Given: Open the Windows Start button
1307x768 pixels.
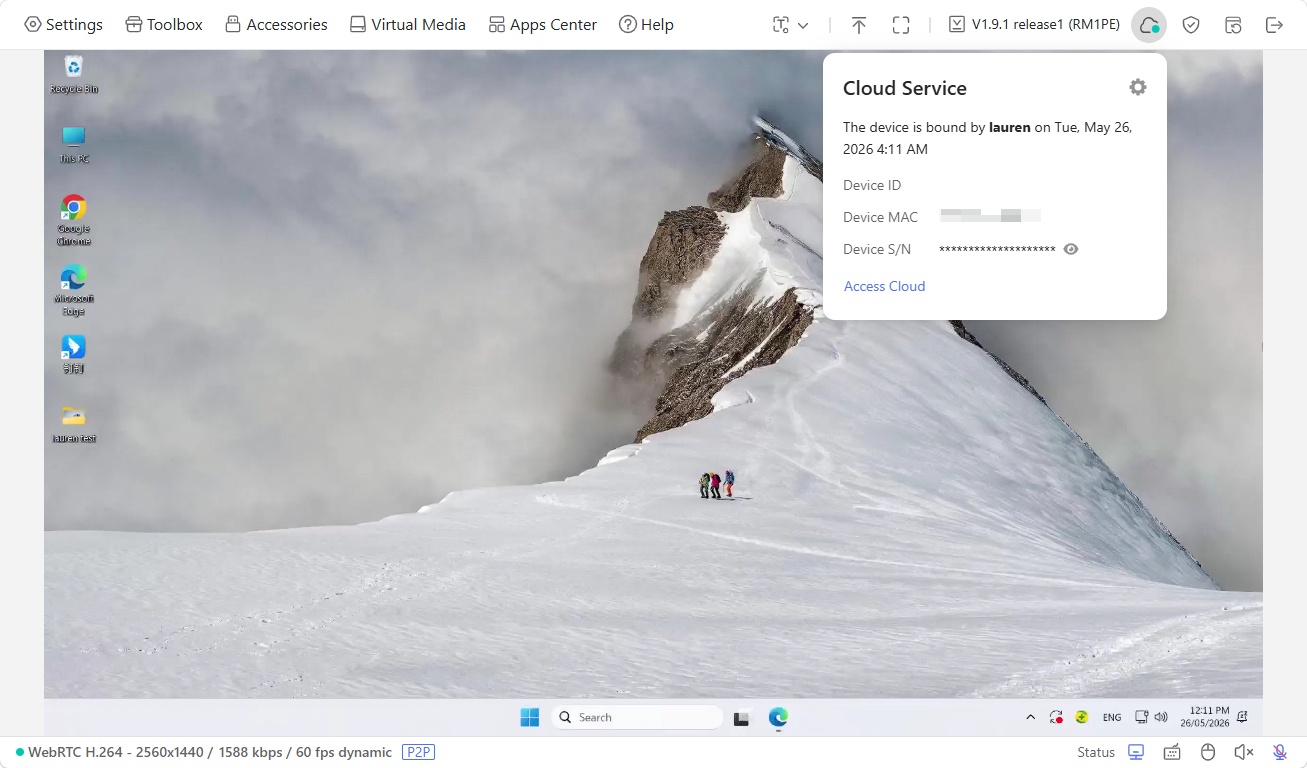Looking at the screenshot, I should click(530, 717).
